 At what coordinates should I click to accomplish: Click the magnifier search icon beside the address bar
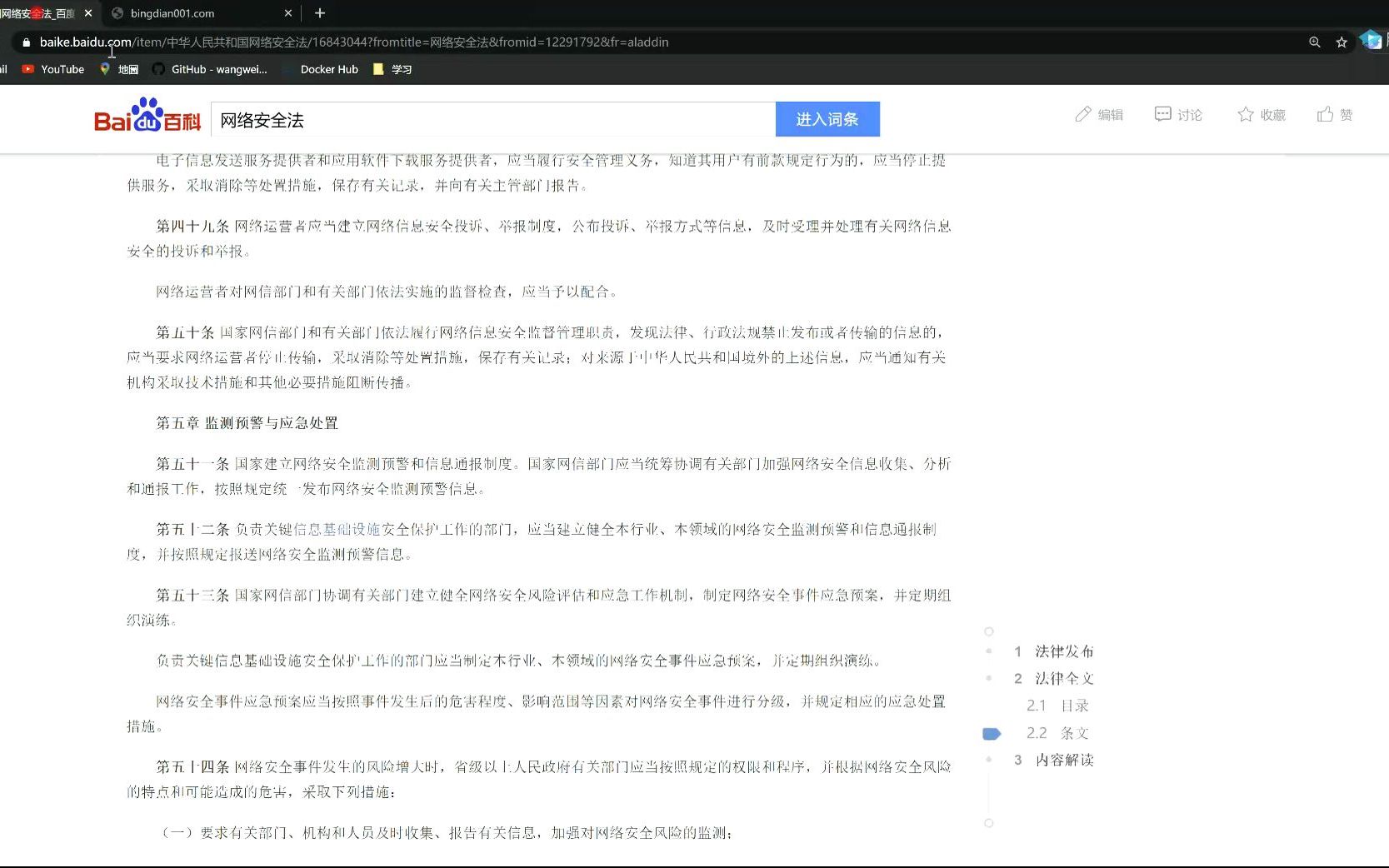coord(1314,42)
